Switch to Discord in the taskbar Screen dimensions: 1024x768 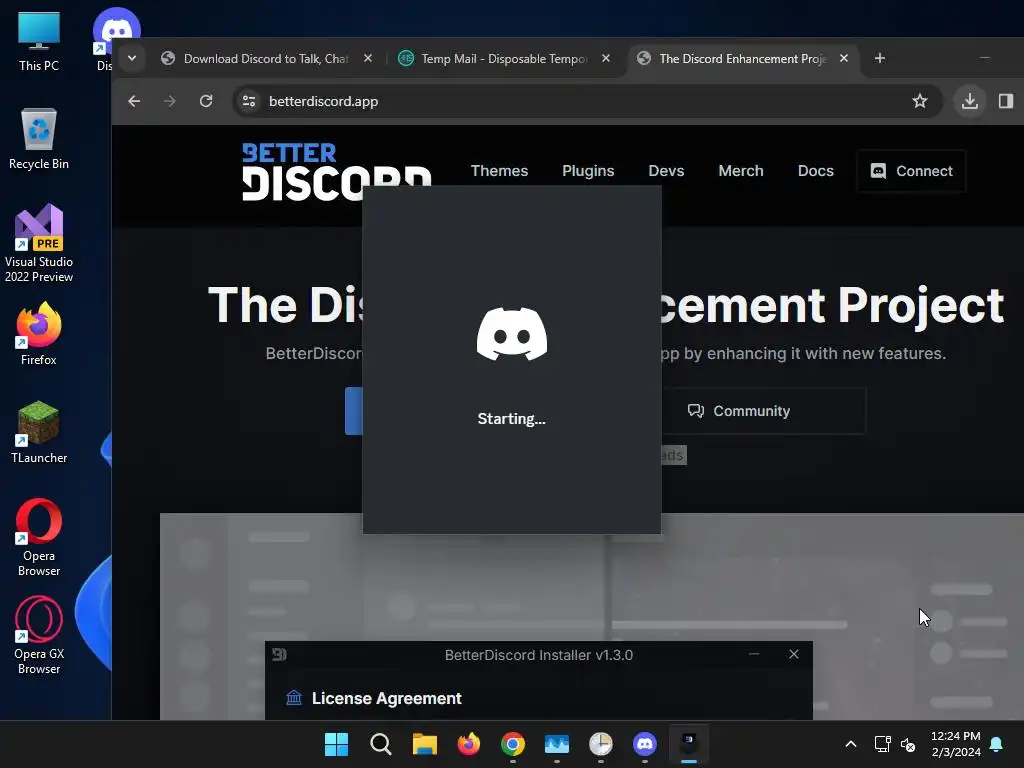point(645,744)
